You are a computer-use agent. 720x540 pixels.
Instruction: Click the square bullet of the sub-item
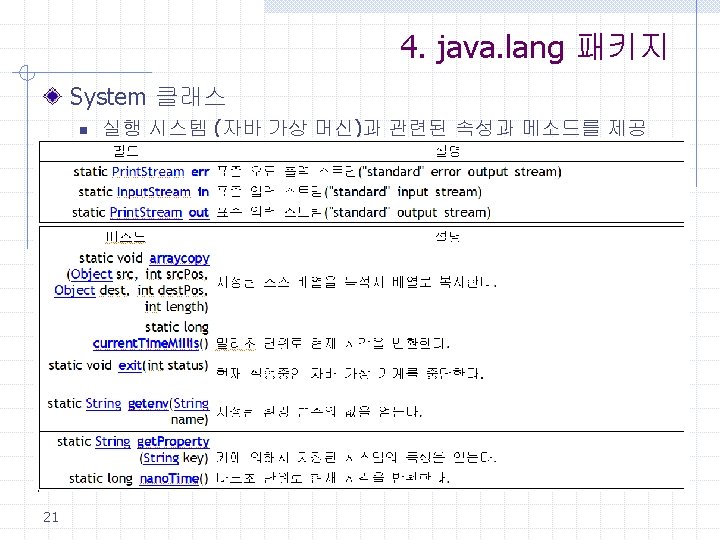pos(84,130)
